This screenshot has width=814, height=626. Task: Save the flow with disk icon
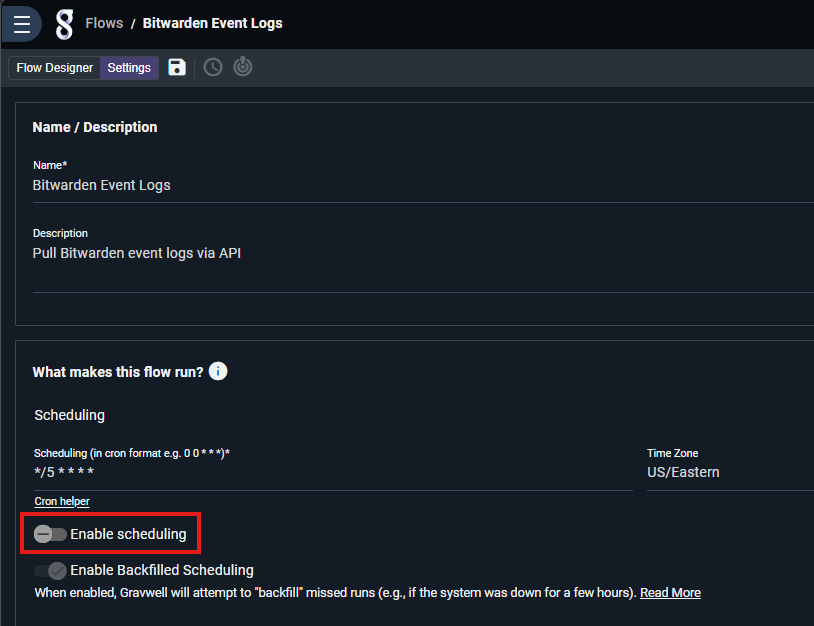(x=177, y=67)
